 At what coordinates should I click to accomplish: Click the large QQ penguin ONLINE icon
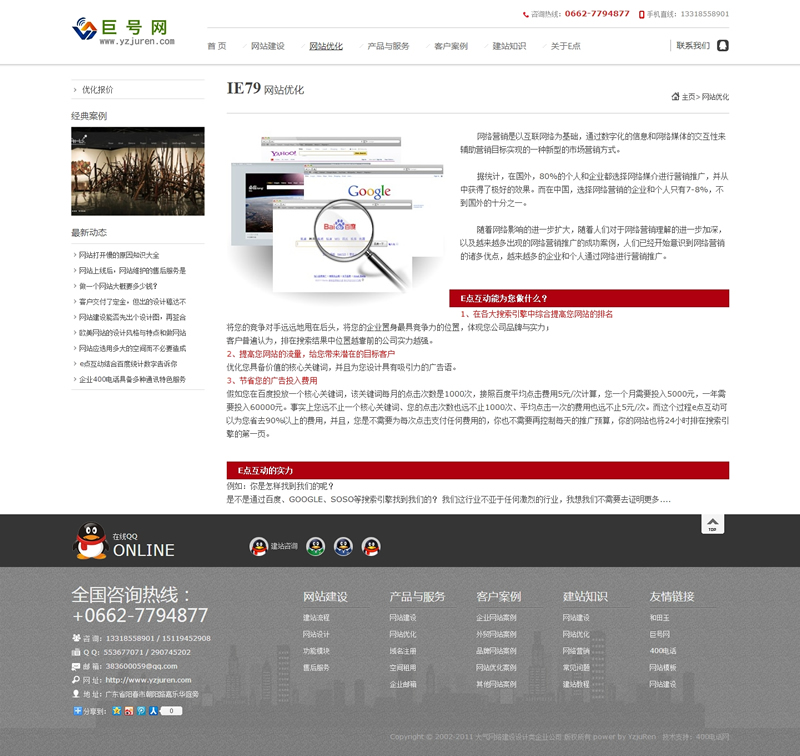pyautogui.click(x=91, y=541)
